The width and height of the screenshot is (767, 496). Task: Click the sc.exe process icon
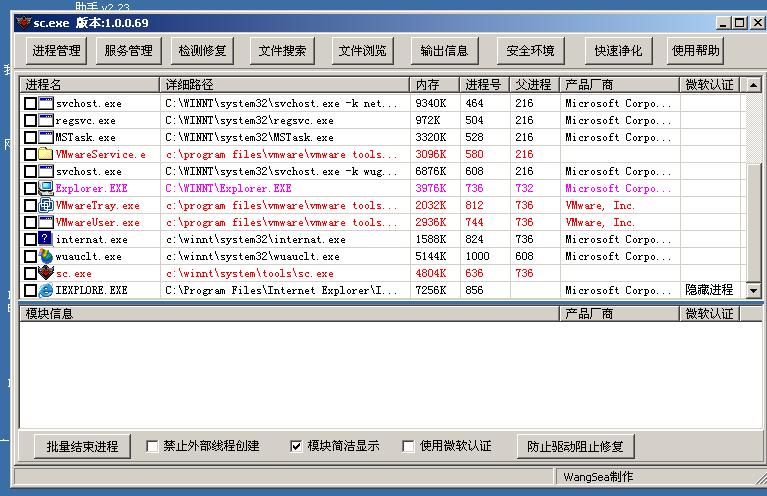(x=45, y=272)
